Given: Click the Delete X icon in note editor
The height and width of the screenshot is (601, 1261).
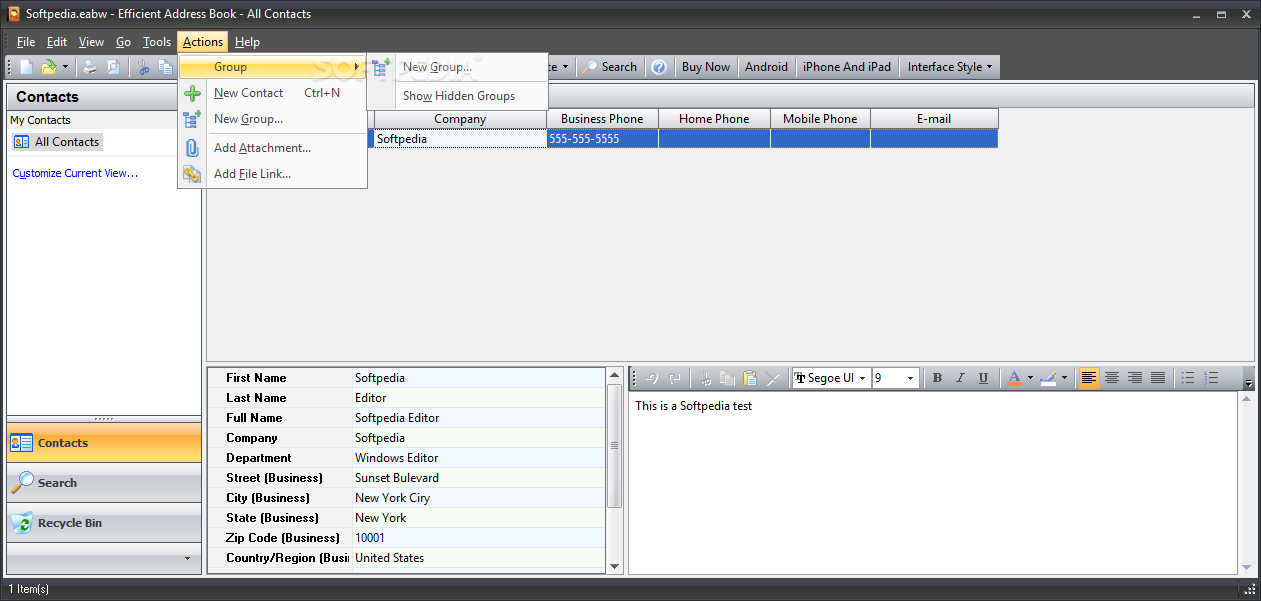Looking at the screenshot, I should coord(773,378).
